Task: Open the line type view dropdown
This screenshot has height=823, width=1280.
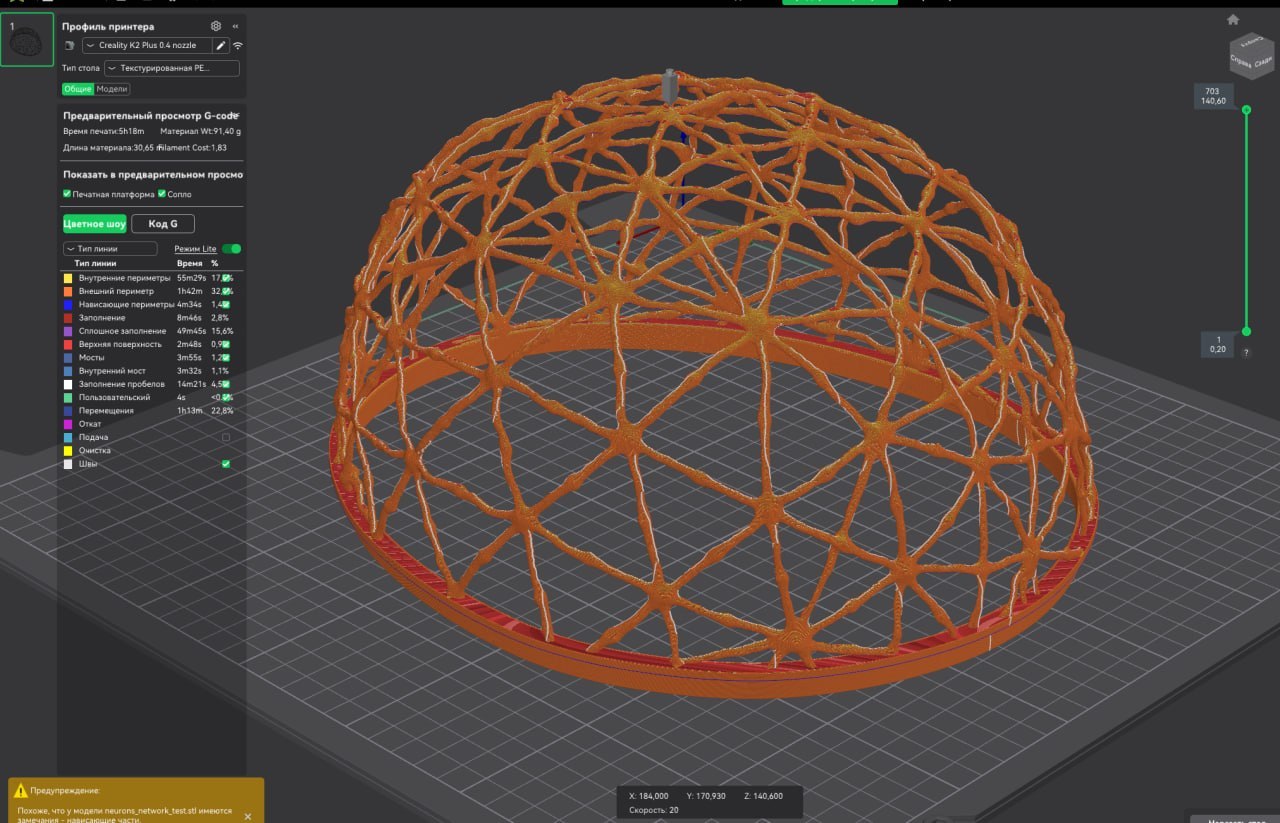Action: click(110, 248)
